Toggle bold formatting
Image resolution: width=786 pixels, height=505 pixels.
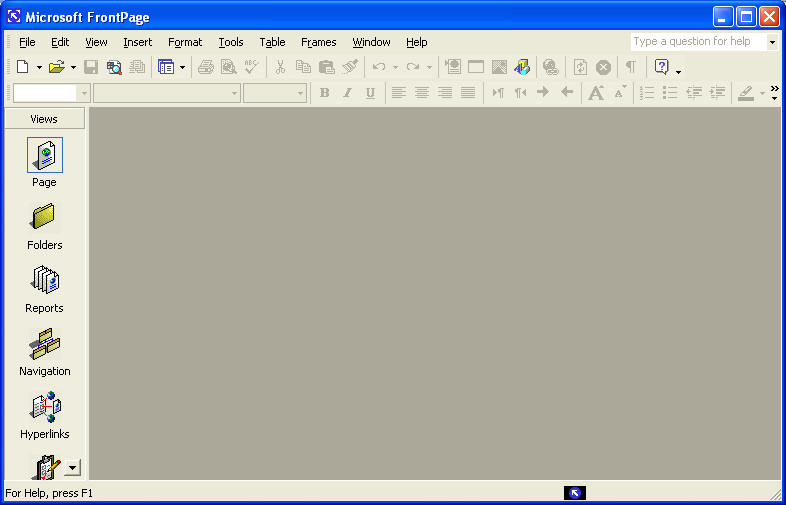324,93
